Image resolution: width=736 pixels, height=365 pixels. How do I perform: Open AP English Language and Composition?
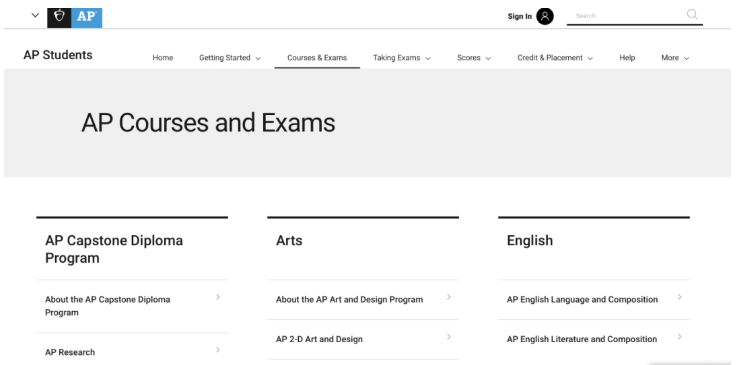click(582, 299)
